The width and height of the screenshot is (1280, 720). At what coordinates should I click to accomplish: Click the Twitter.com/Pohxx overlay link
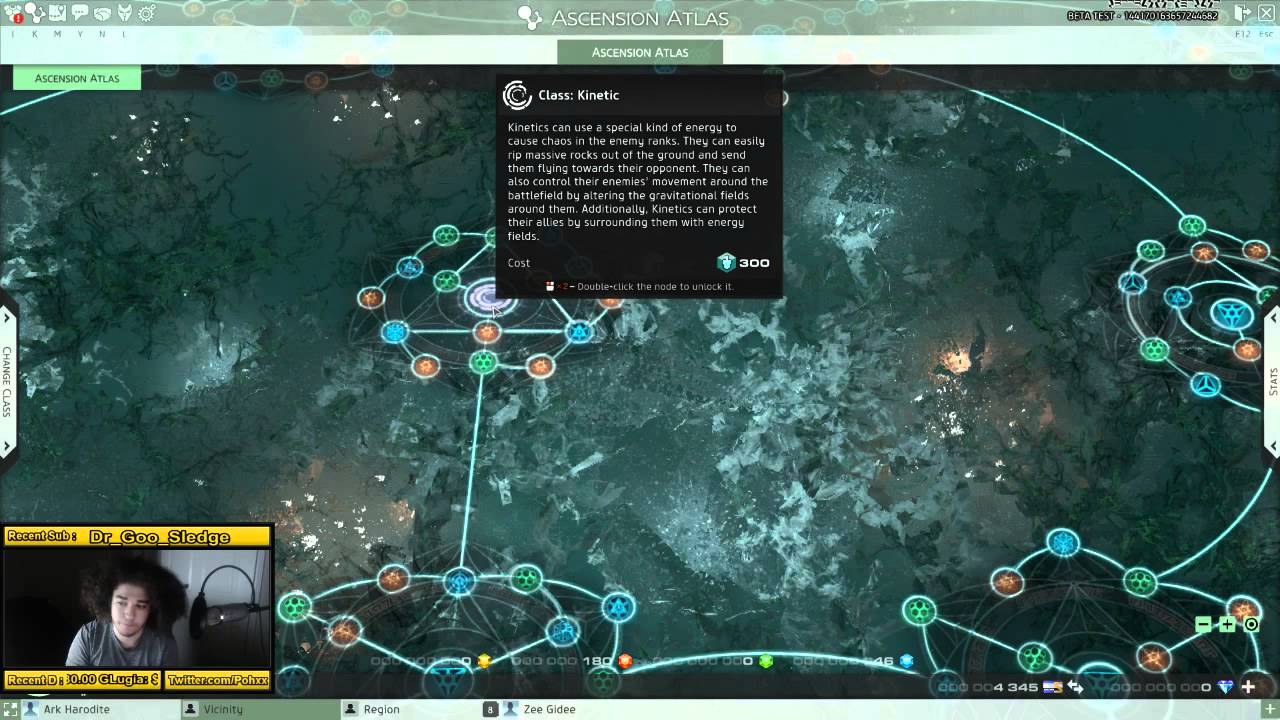pyautogui.click(x=218, y=680)
